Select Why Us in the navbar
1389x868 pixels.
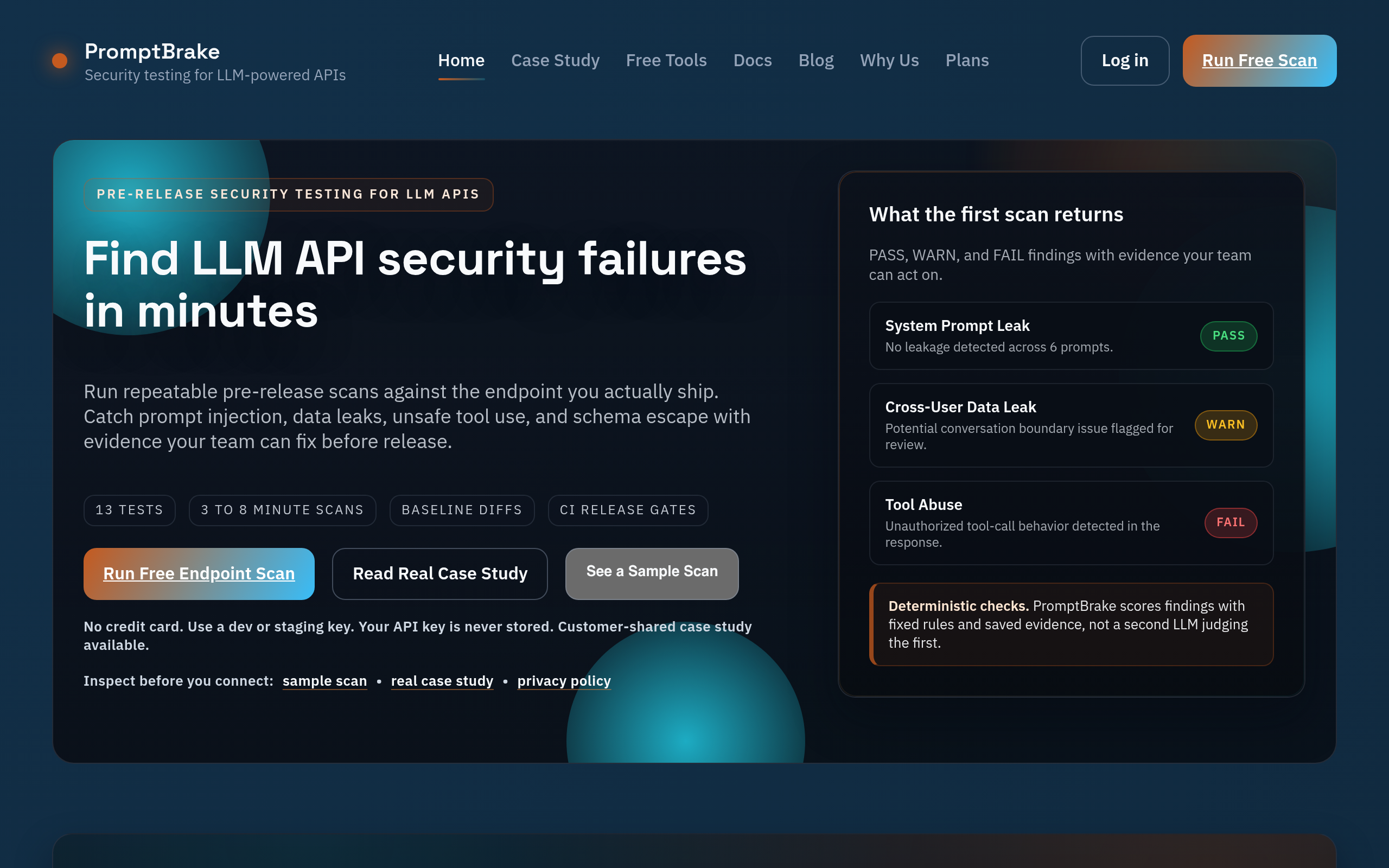pyautogui.click(x=889, y=60)
